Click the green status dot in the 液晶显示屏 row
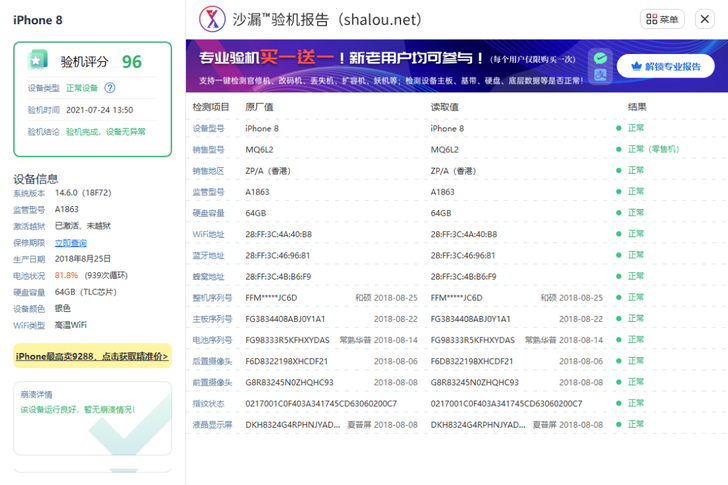Screen dimensions: 728x485 click(618, 424)
